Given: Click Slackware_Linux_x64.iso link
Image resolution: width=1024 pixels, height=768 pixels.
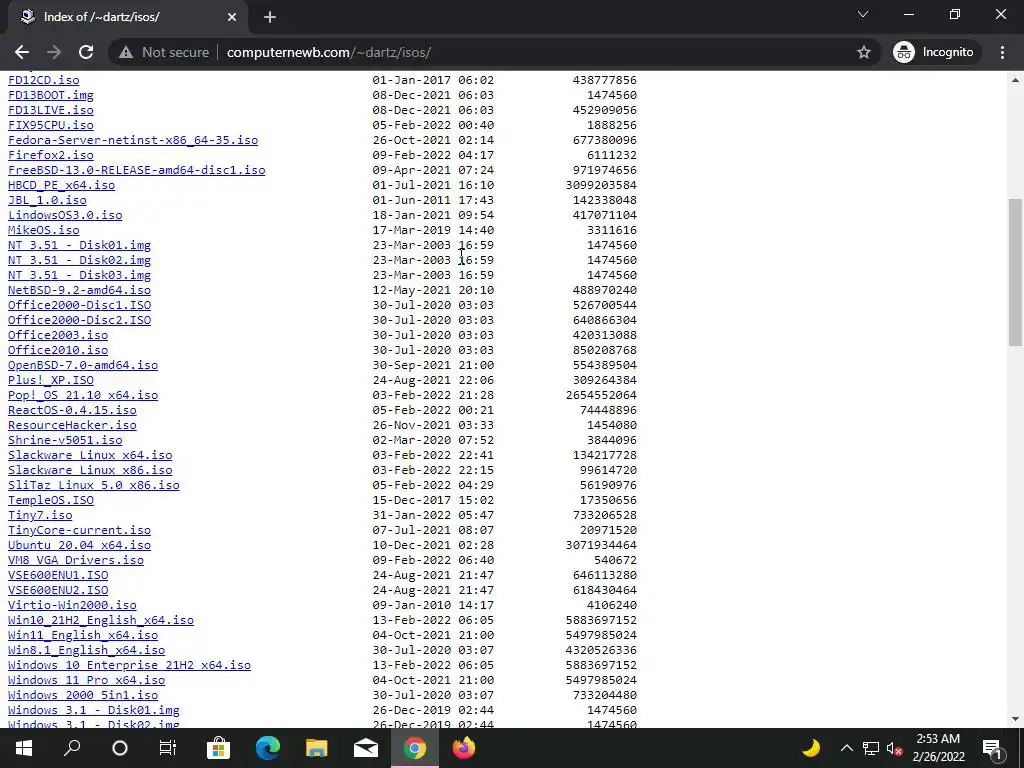Looking at the screenshot, I should (90, 455).
